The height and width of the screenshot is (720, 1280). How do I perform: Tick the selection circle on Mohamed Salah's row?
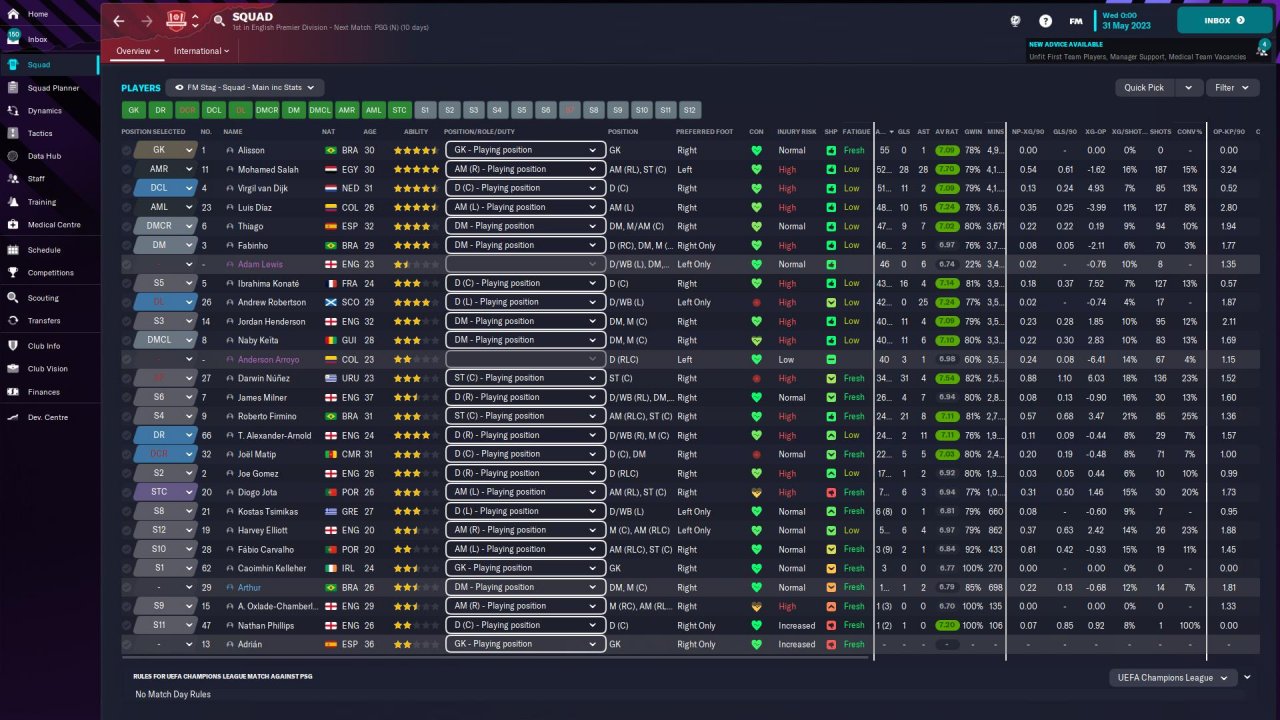[127, 169]
